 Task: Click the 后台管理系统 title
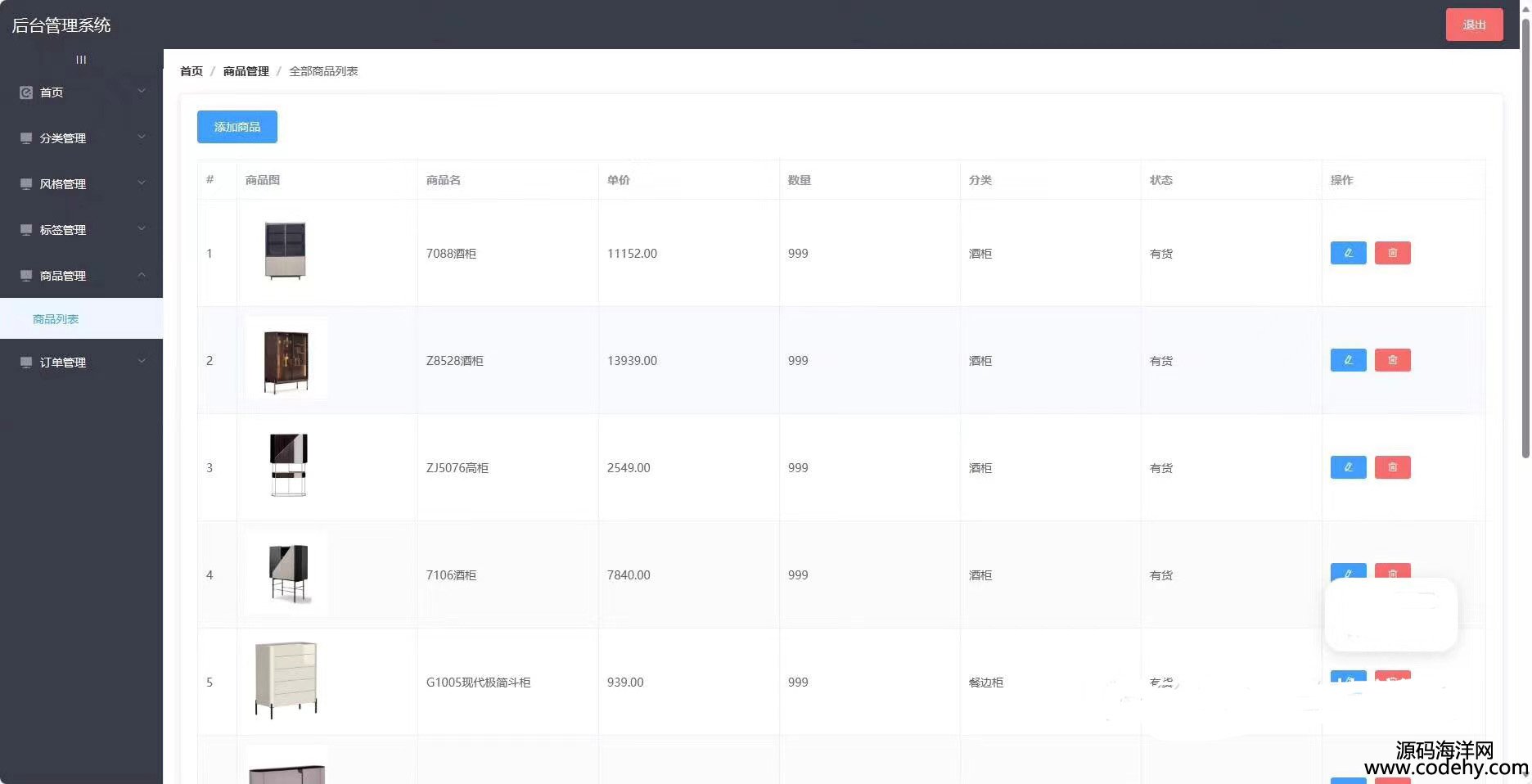click(61, 25)
